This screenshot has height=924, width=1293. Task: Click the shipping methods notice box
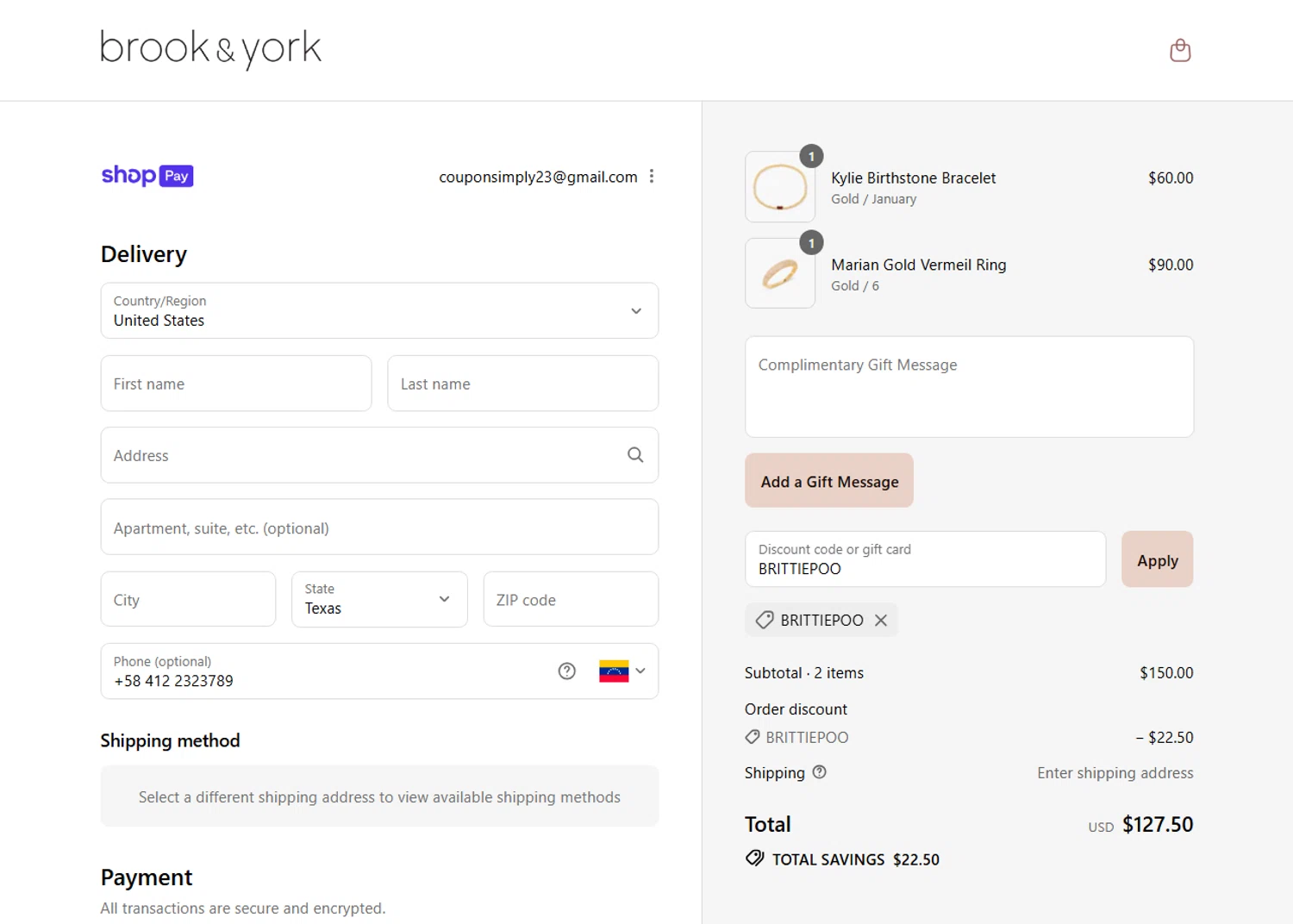(x=379, y=796)
